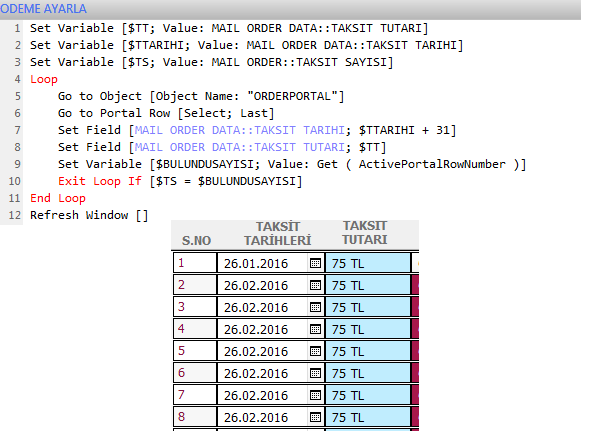590x448 pixels.
Task: Open calendar picker in row 5
Action: [x=315, y=351]
